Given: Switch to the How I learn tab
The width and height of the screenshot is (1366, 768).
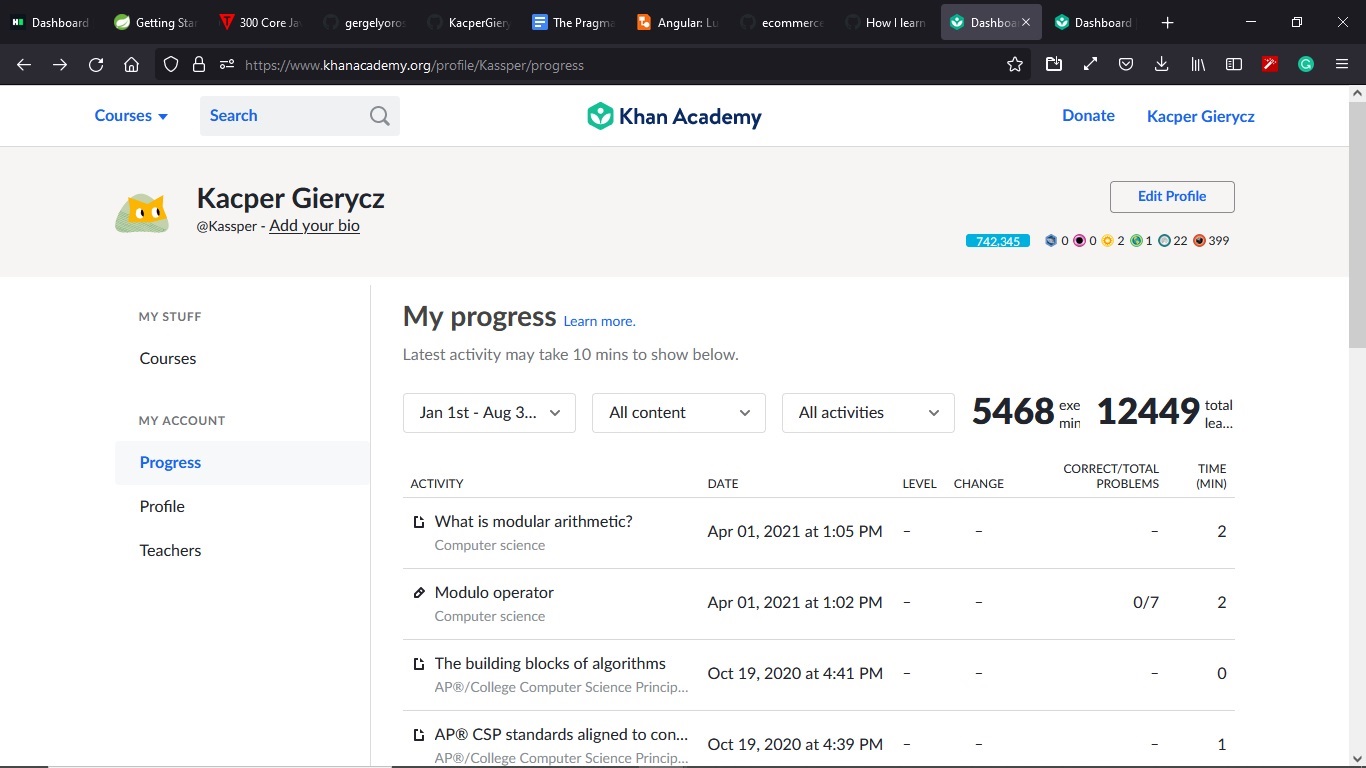Looking at the screenshot, I should point(886,22).
